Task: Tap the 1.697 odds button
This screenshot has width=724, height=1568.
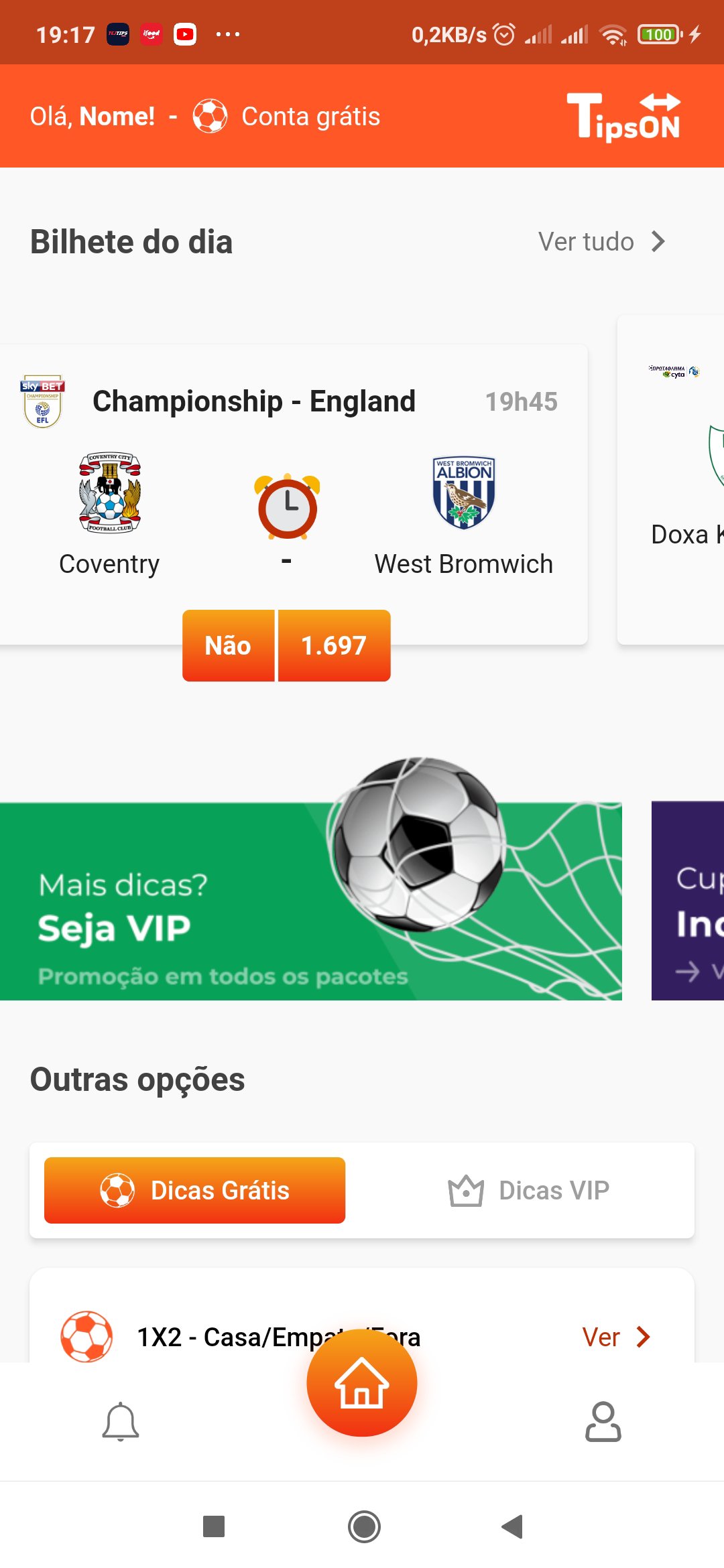Action: (x=334, y=645)
